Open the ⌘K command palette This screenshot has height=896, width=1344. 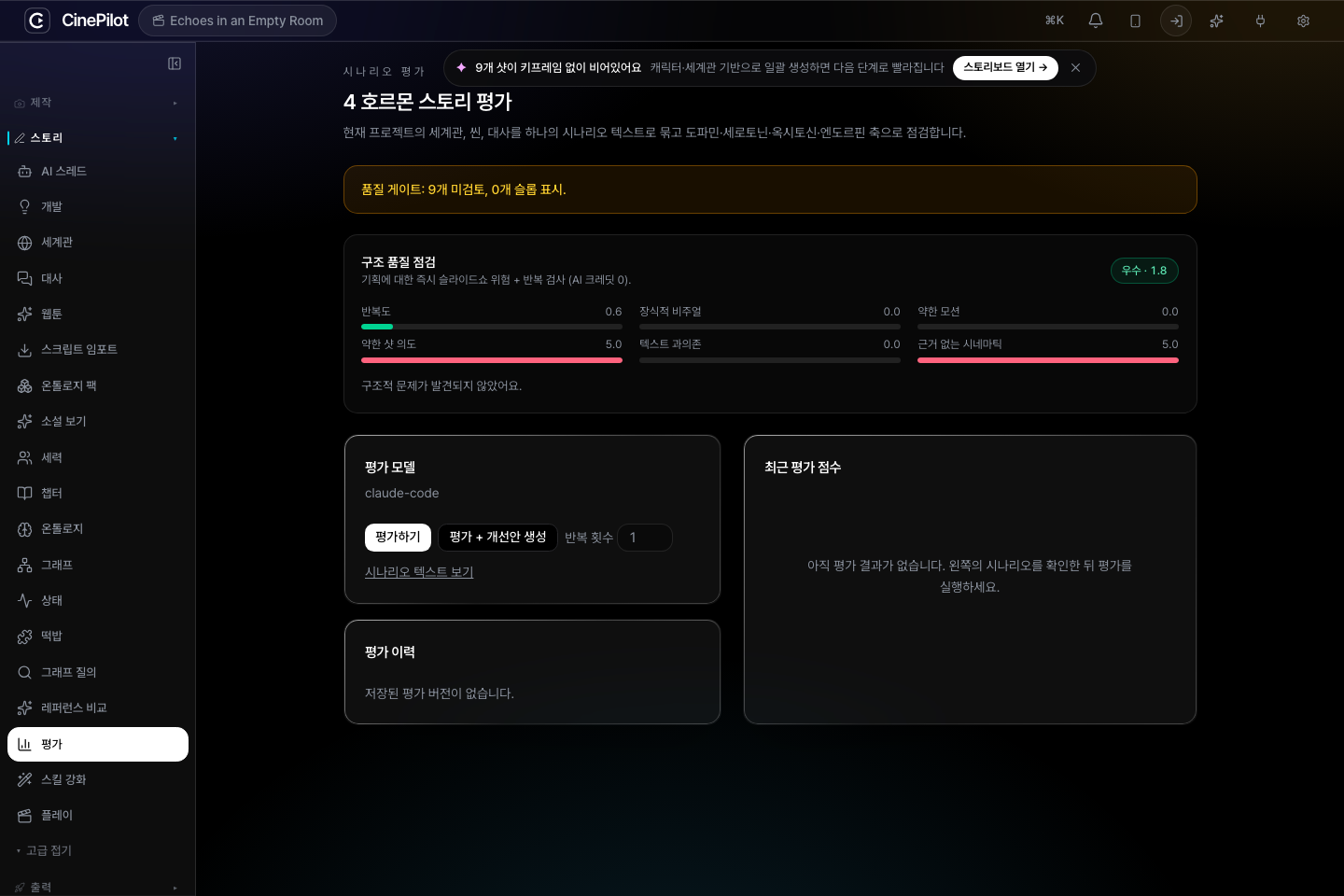click(x=1054, y=21)
